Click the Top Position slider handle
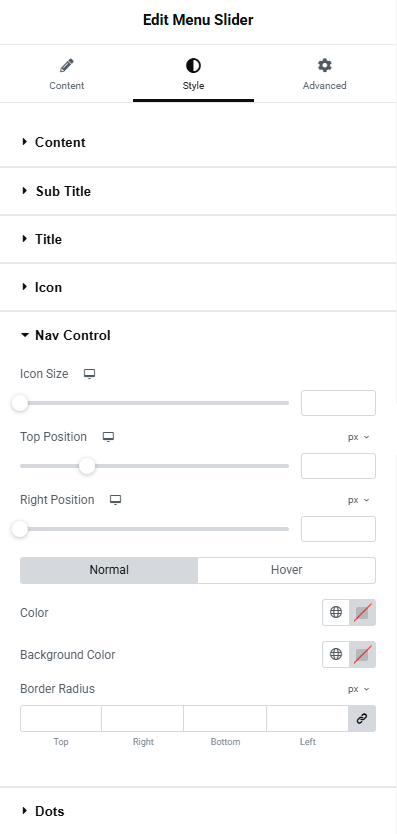Image resolution: width=397 pixels, height=834 pixels. click(87, 466)
